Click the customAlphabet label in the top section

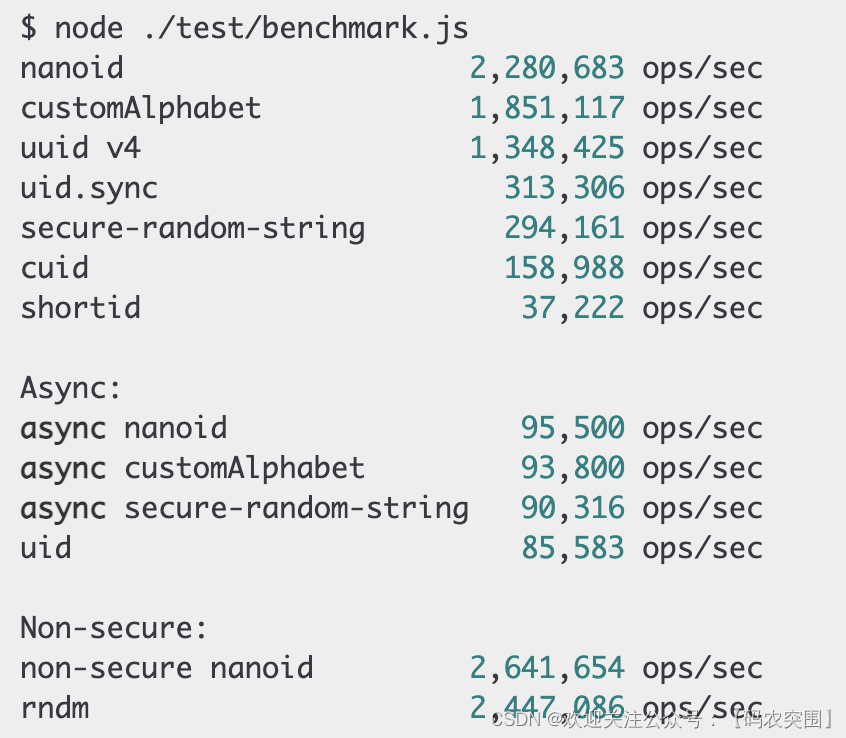click(x=141, y=108)
